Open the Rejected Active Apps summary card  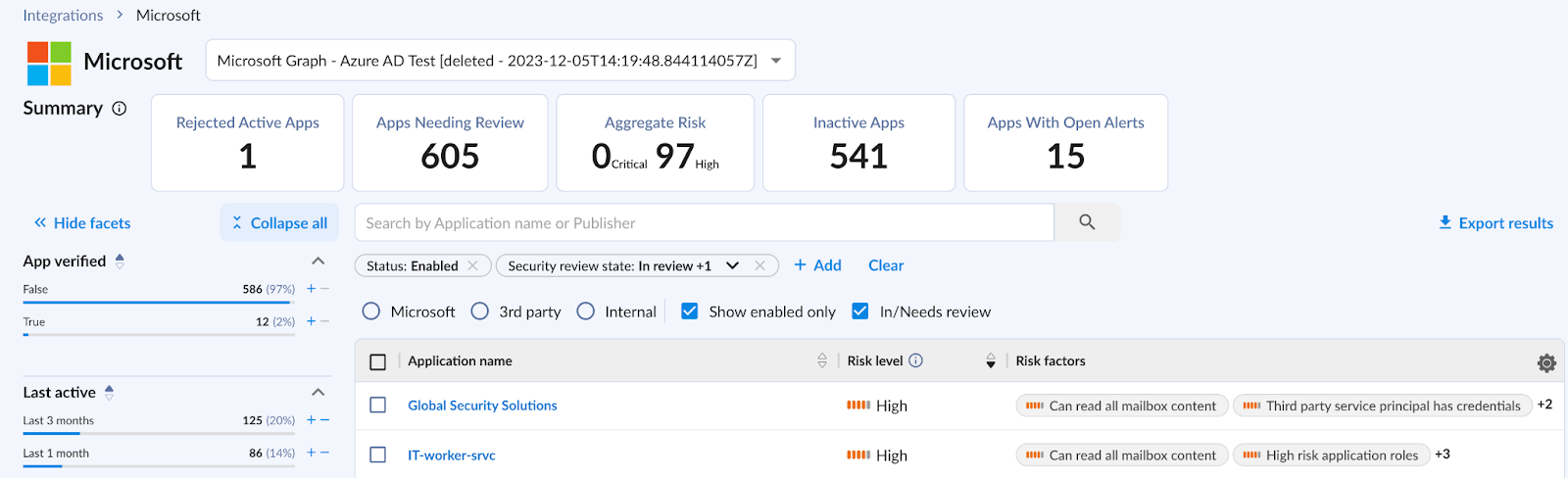(x=247, y=143)
